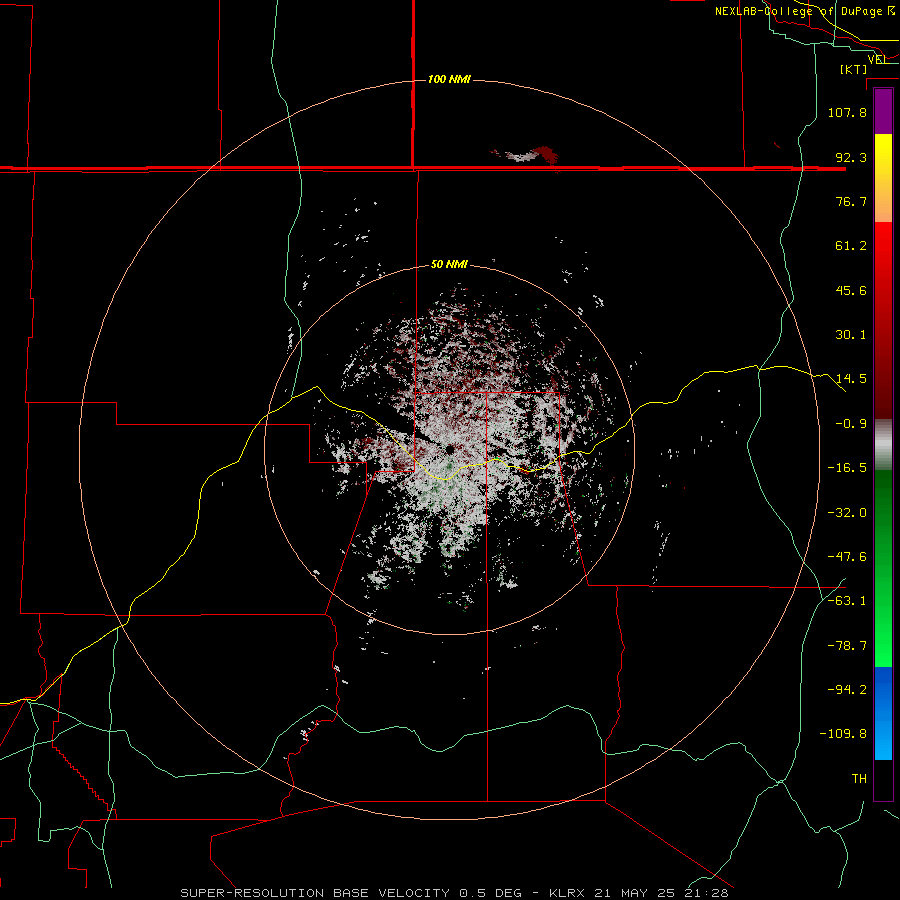The image size is (900, 900).
Task: Click the 50 NMI range ring label
Action: 449,265
